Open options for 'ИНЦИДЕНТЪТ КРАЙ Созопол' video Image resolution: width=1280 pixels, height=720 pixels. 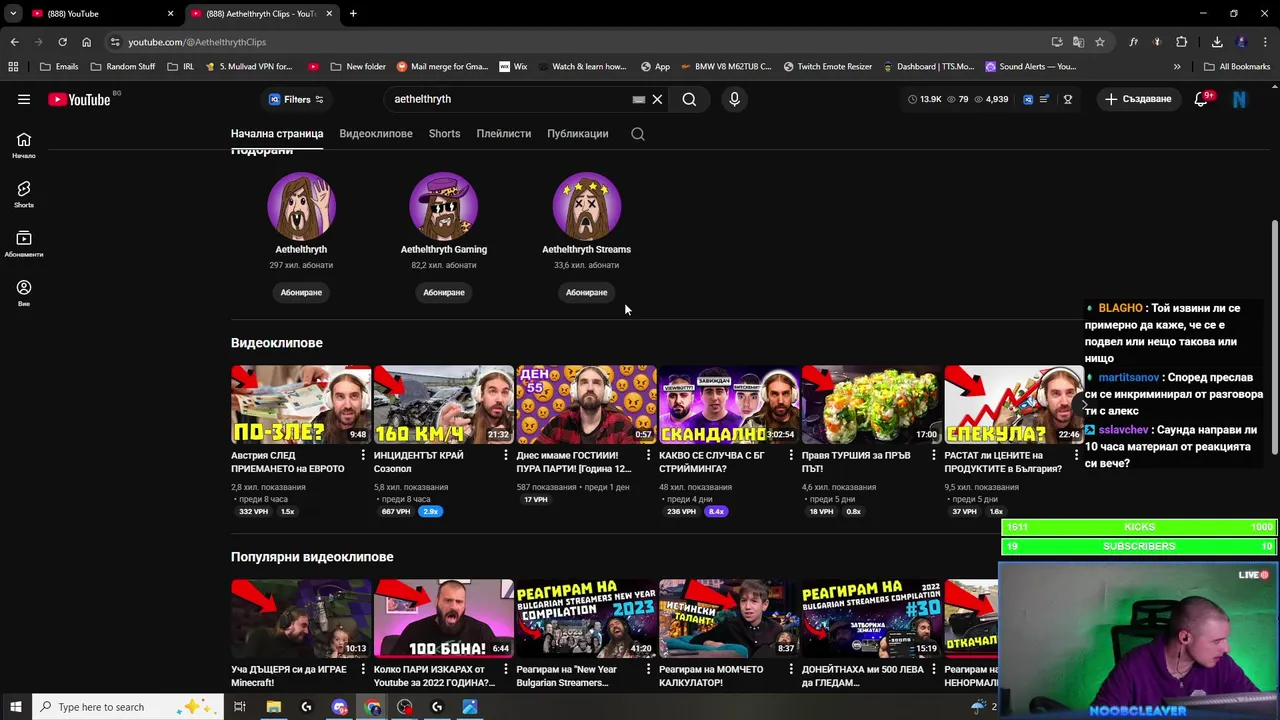click(x=506, y=456)
